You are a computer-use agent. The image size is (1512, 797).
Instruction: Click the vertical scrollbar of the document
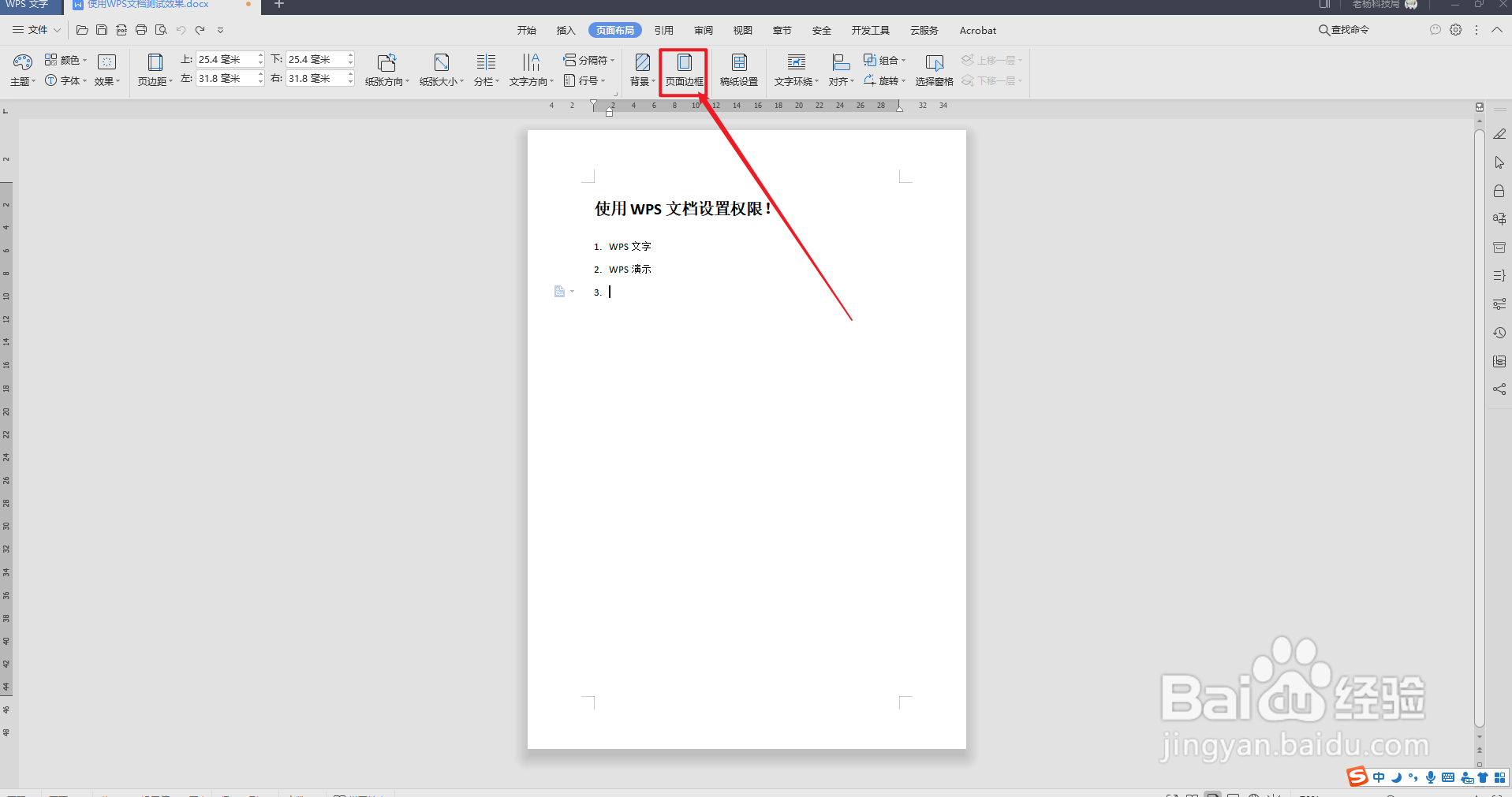point(1480,428)
